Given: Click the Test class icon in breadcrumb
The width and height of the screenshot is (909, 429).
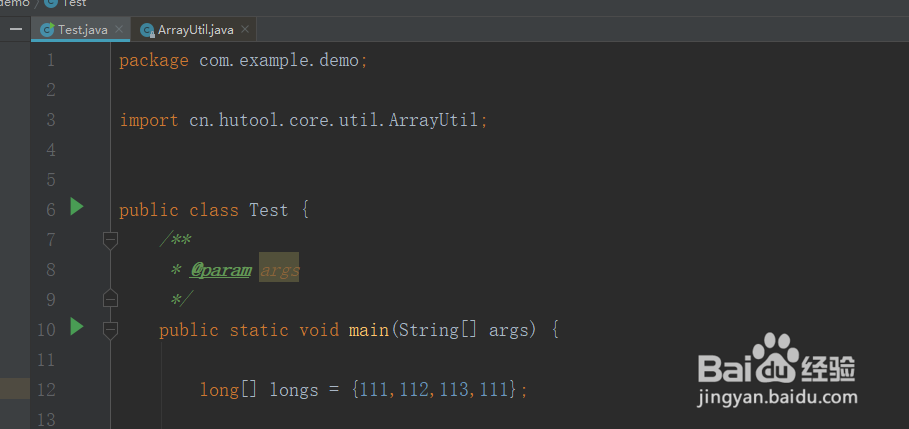Looking at the screenshot, I should (x=51, y=3).
